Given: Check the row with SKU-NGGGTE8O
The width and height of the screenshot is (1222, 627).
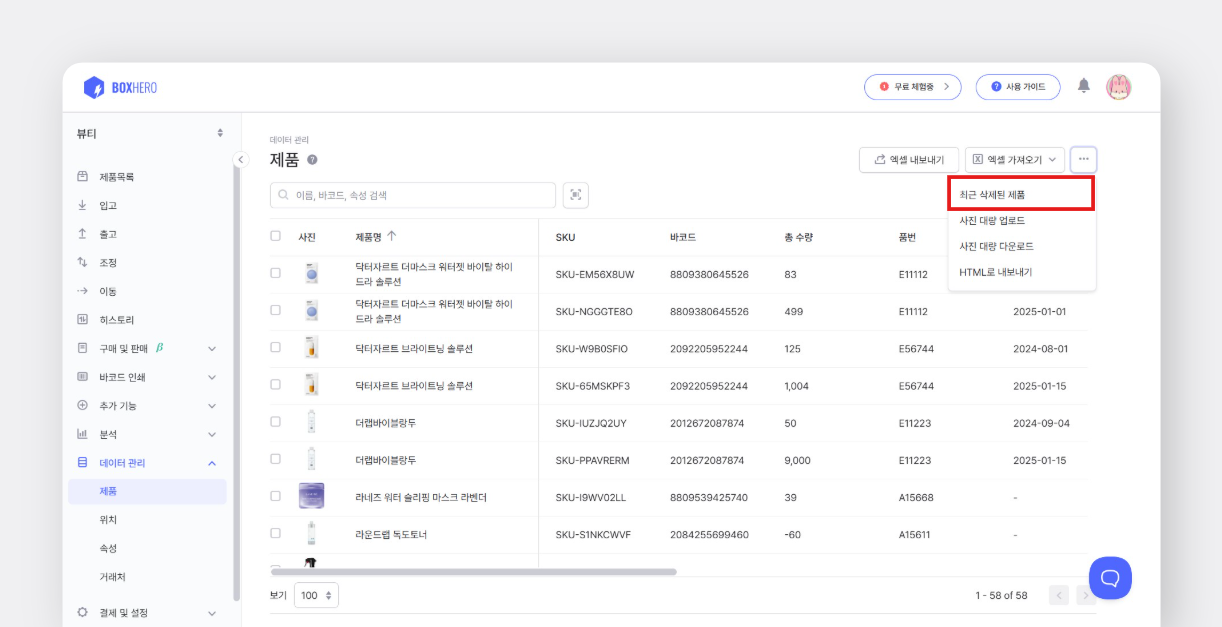Looking at the screenshot, I should tap(275, 310).
